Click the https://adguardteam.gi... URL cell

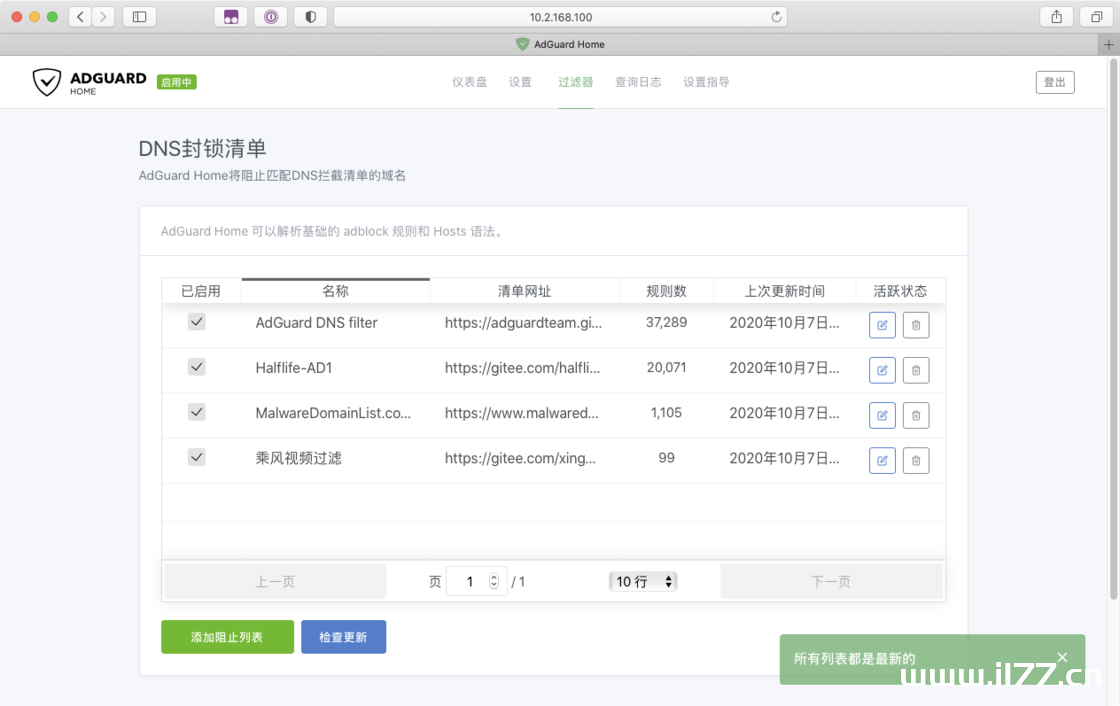pyautogui.click(x=524, y=323)
